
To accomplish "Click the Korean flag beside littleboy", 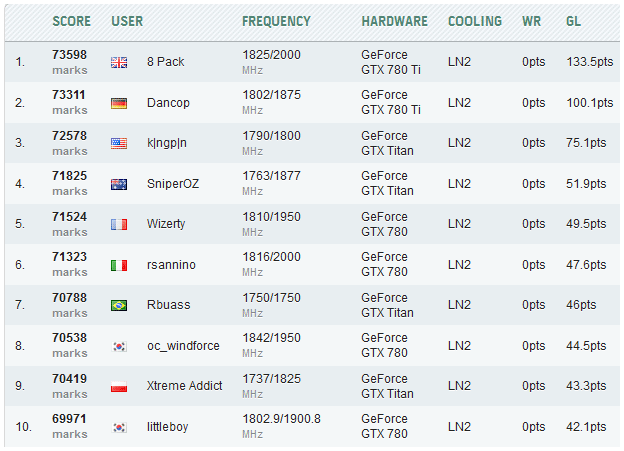I will 119,427.
